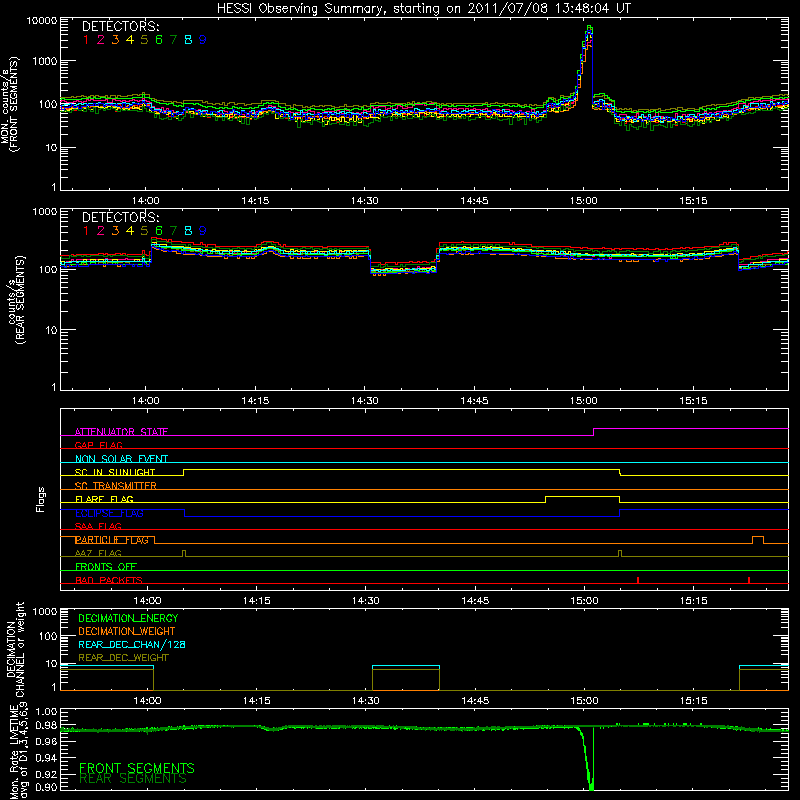Click the ATTENUATOR_STATE flag label
Screen dimensions: 800x800
click(121, 432)
